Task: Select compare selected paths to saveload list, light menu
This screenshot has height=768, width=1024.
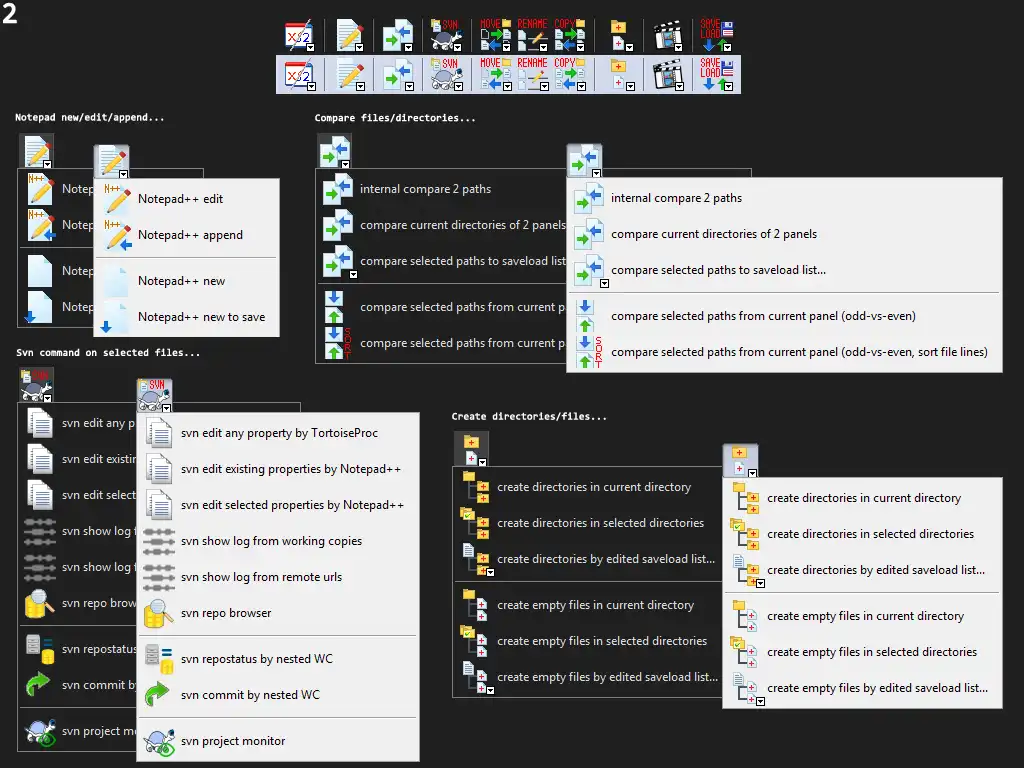Action: click(x=784, y=270)
